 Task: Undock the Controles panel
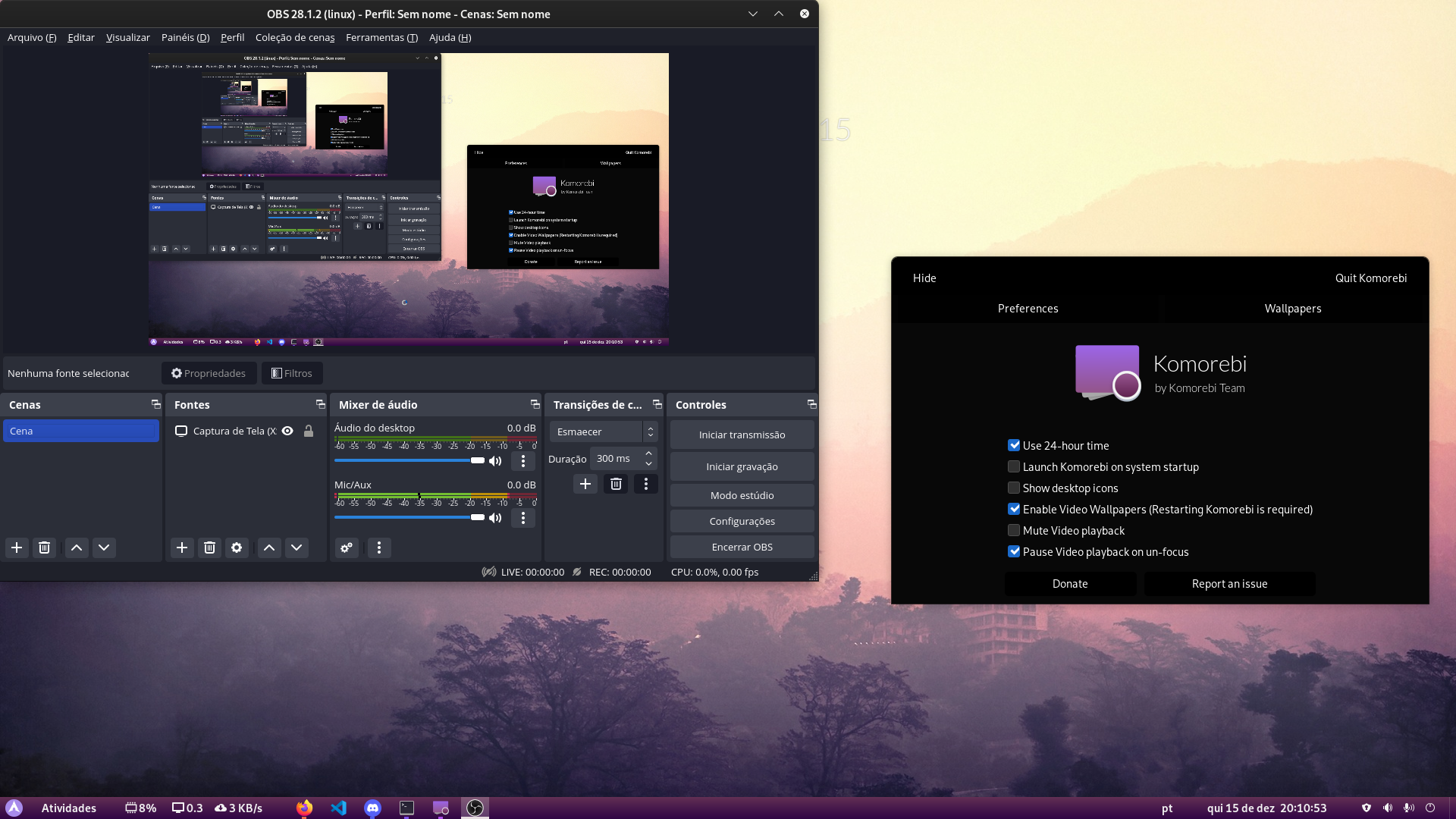tap(811, 404)
